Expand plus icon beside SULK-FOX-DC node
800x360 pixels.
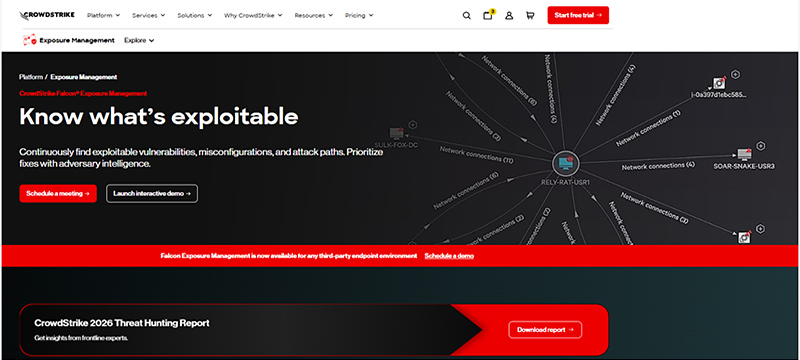click(413, 124)
